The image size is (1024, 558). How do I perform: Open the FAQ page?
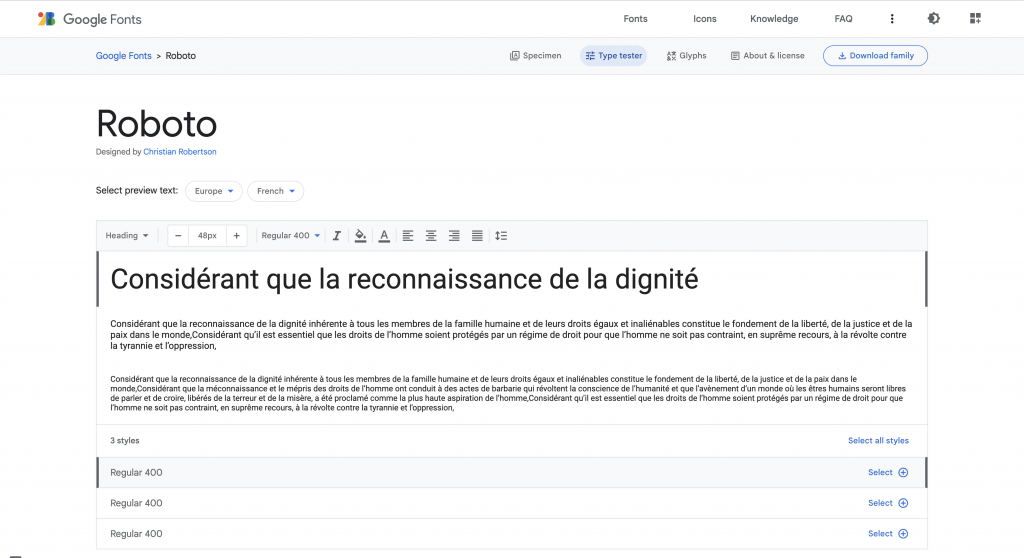click(x=843, y=19)
